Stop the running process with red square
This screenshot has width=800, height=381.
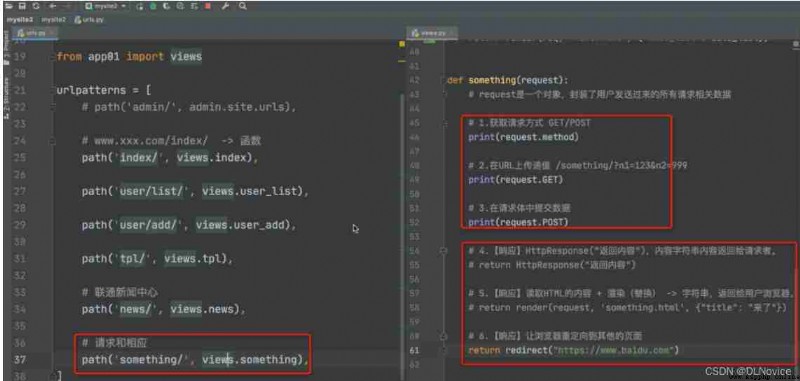[x=208, y=6]
